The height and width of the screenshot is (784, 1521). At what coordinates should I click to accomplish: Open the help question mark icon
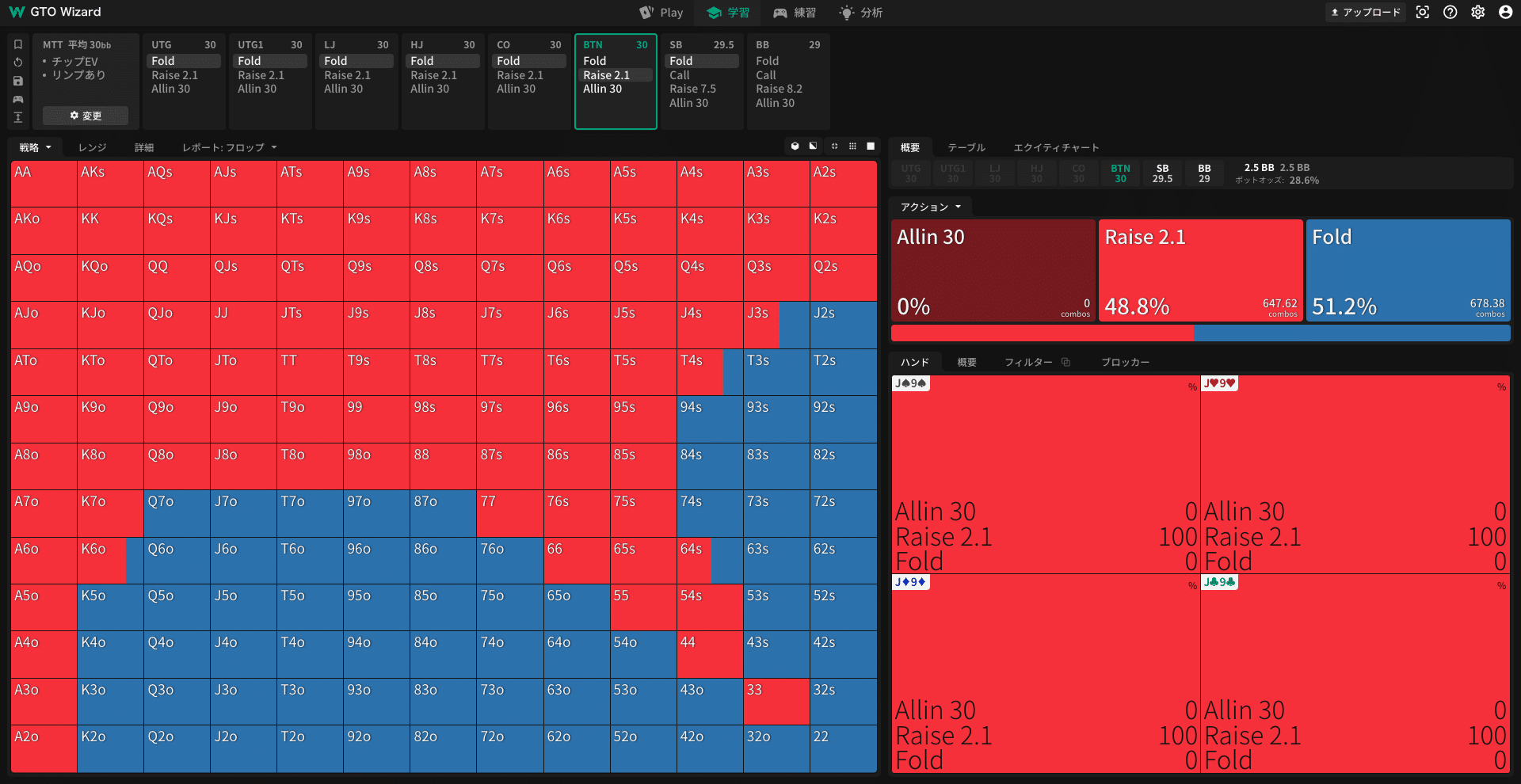pyautogui.click(x=1450, y=12)
